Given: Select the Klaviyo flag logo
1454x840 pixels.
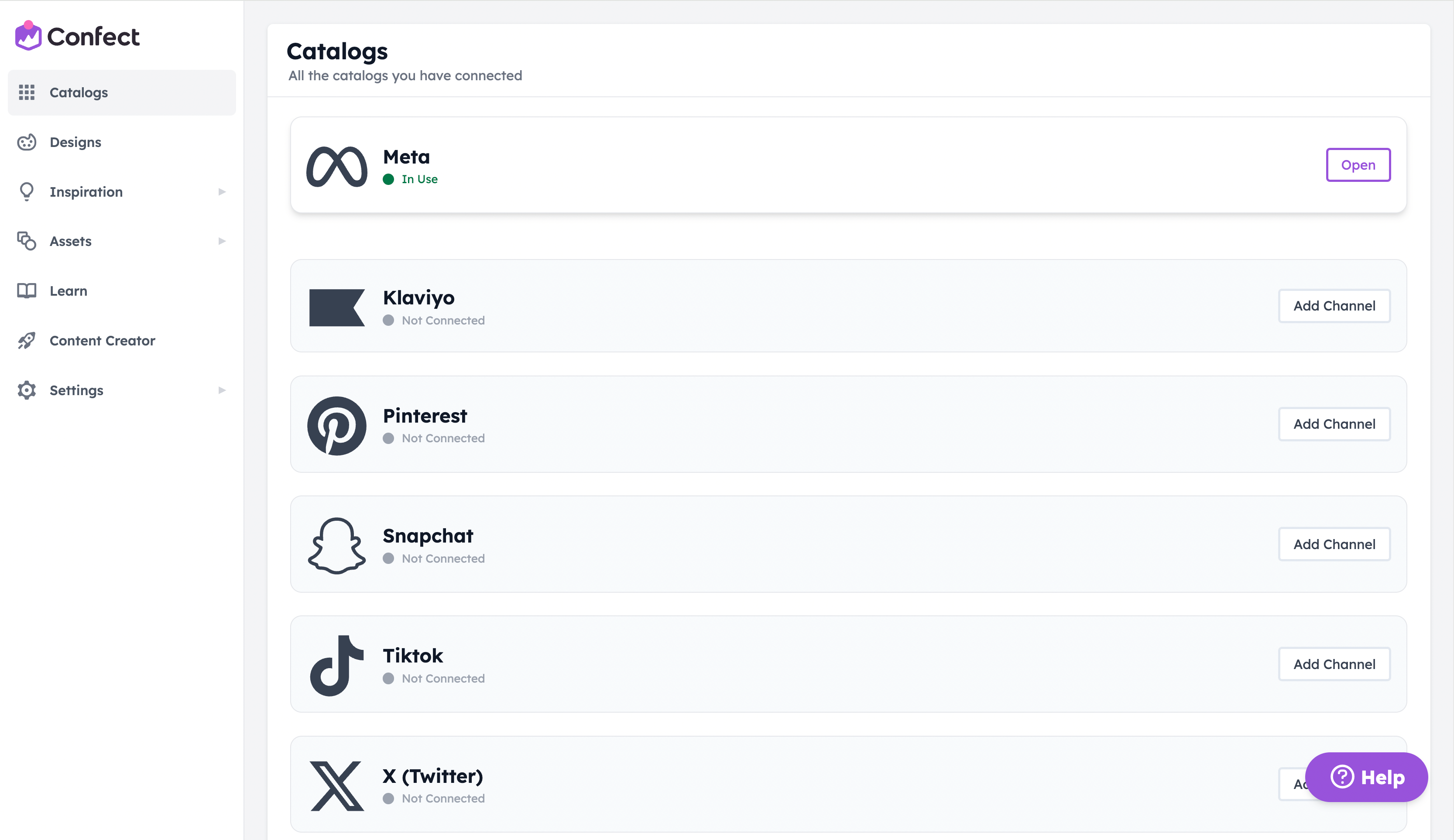Looking at the screenshot, I should point(337,307).
